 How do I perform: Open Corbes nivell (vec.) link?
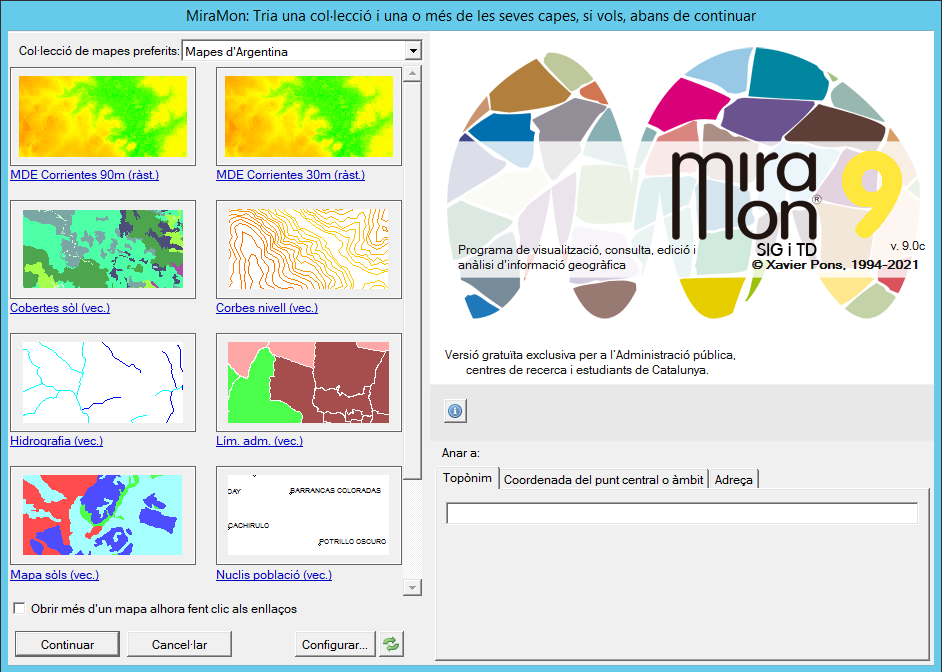267,308
